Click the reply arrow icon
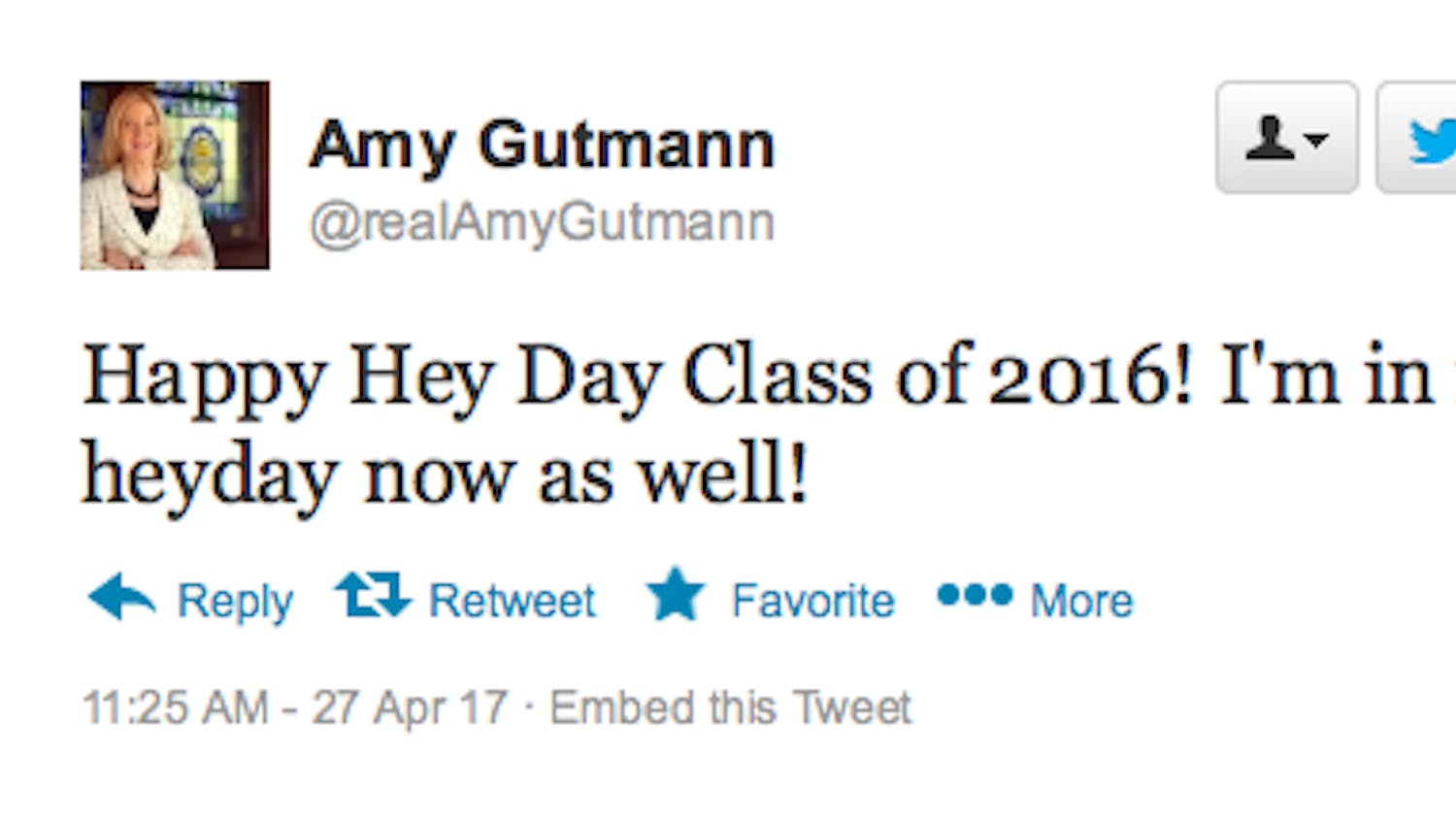 coord(121,596)
